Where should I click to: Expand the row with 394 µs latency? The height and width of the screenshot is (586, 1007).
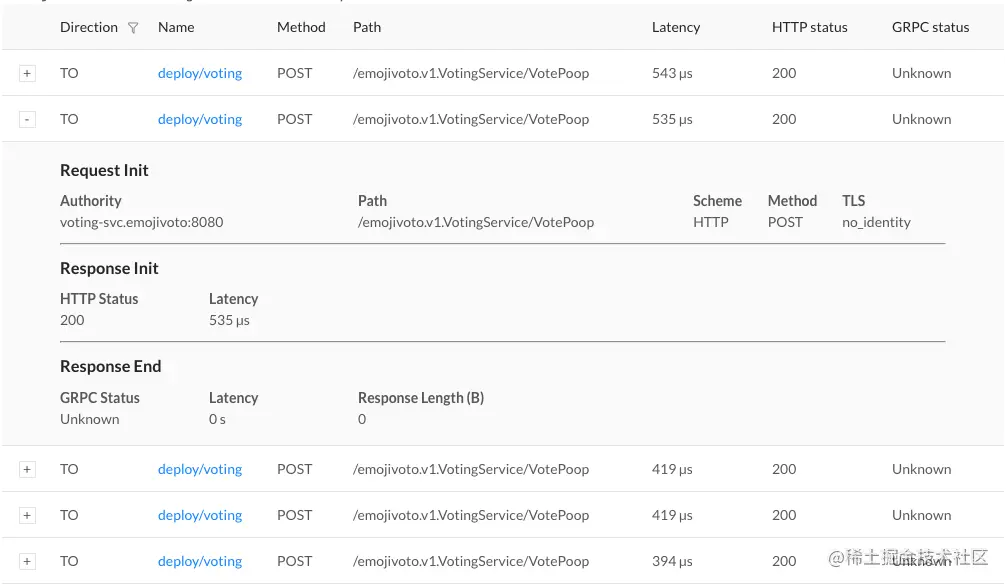[x=27, y=561]
